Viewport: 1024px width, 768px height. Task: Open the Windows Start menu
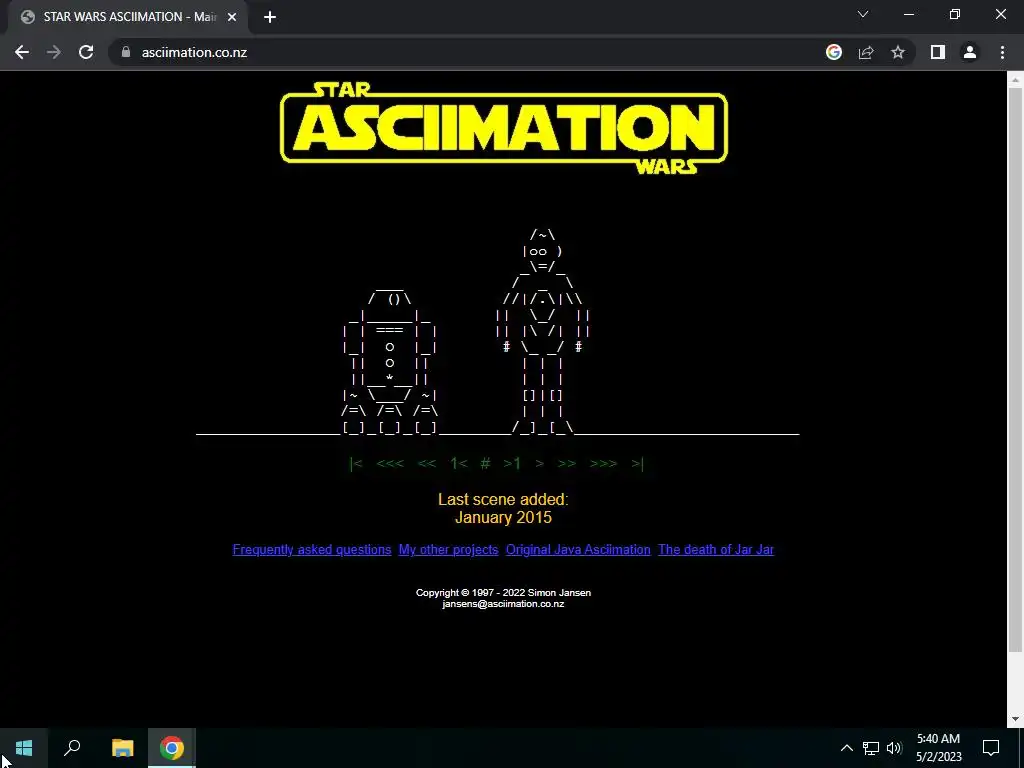pos(24,748)
